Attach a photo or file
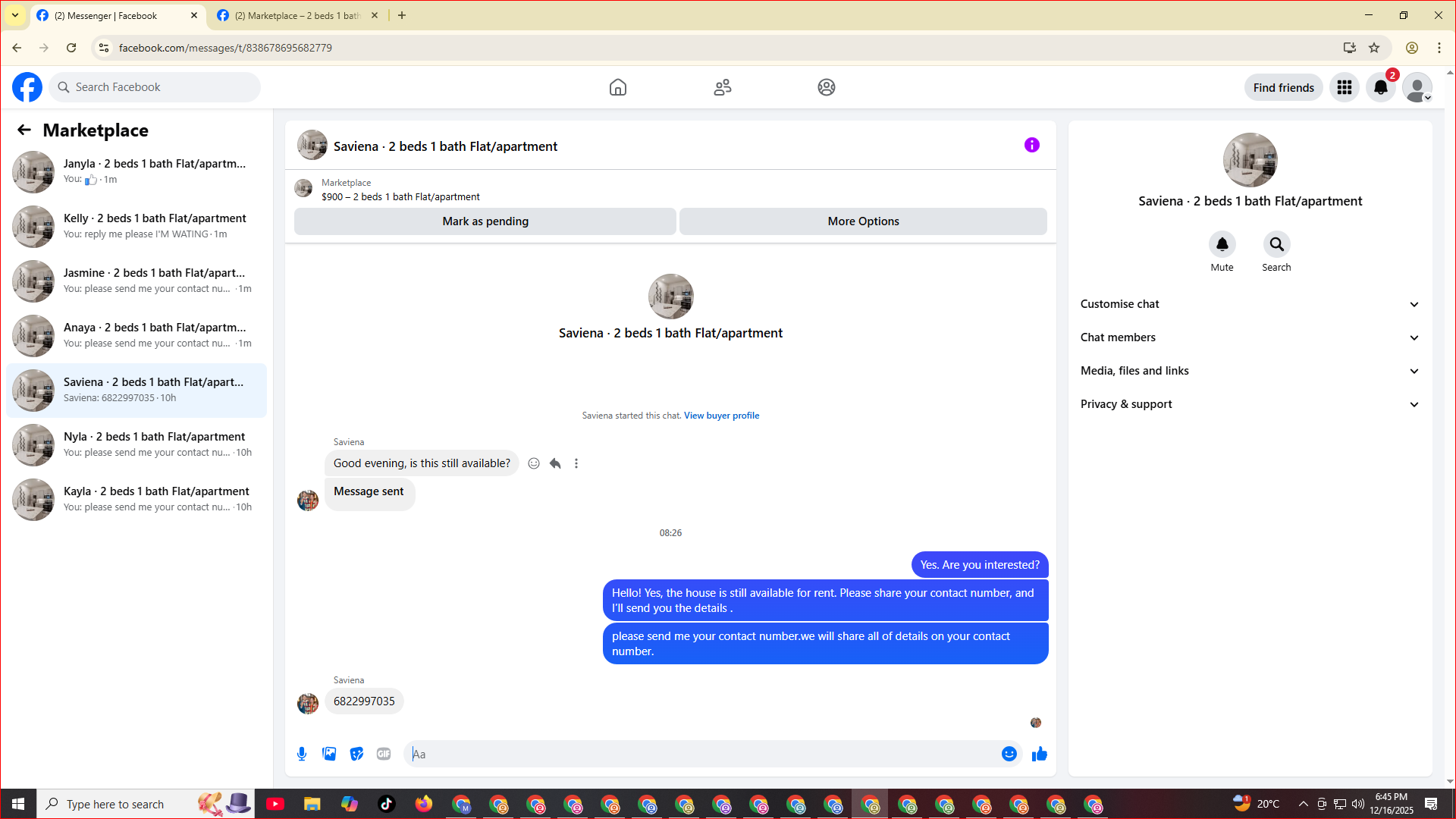This screenshot has height=819, width=1456. pyautogui.click(x=329, y=754)
